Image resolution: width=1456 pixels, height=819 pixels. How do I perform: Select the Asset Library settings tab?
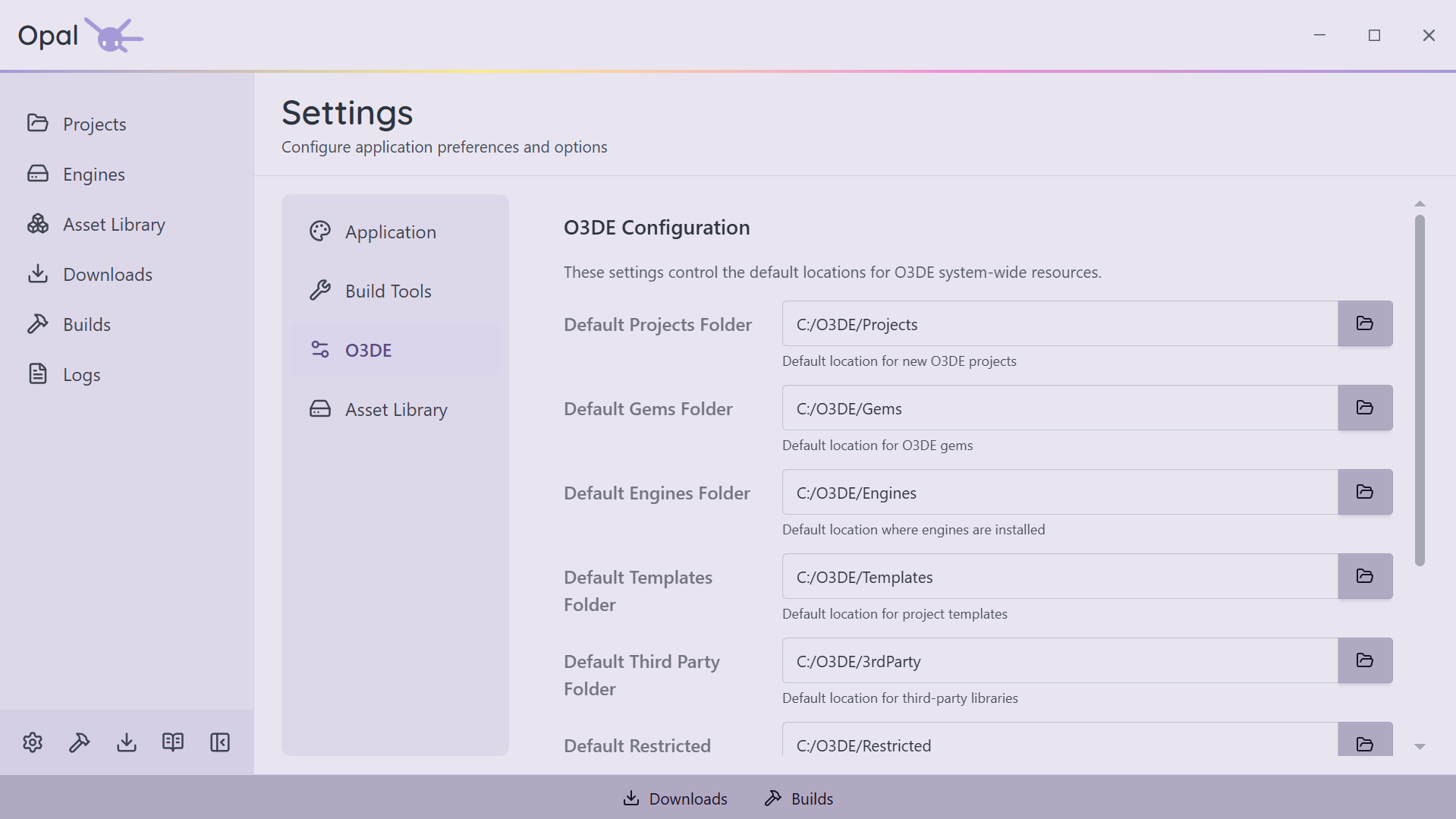[395, 409]
